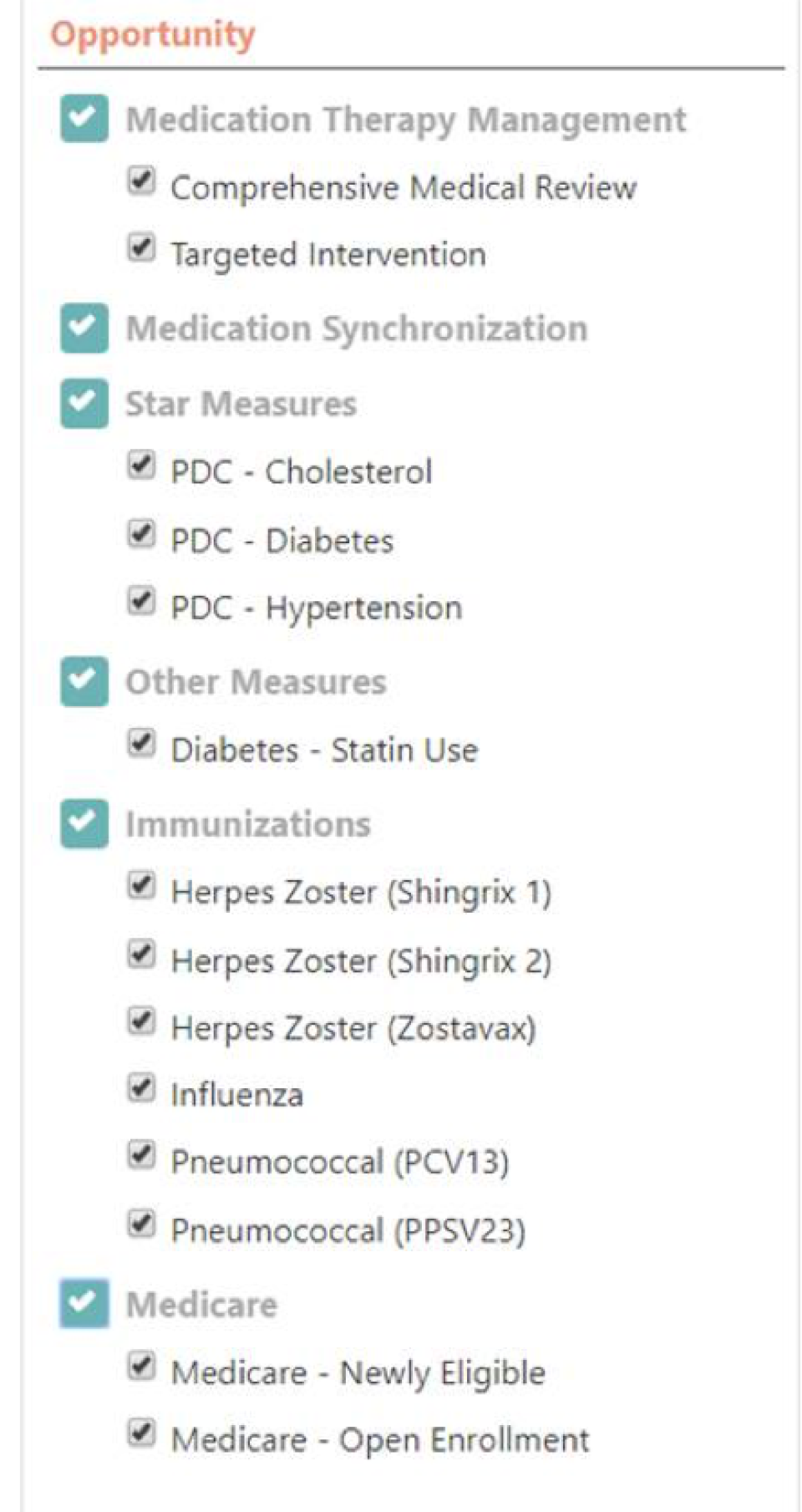The image size is (802, 1512).
Task: Disable Medicare - Open Enrollment checkbox
Action: click(x=141, y=1433)
